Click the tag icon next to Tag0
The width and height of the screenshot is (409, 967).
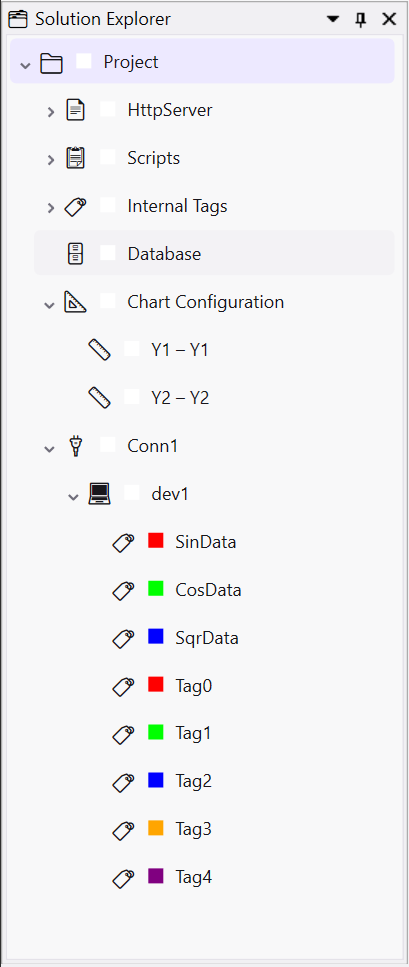coord(123,687)
